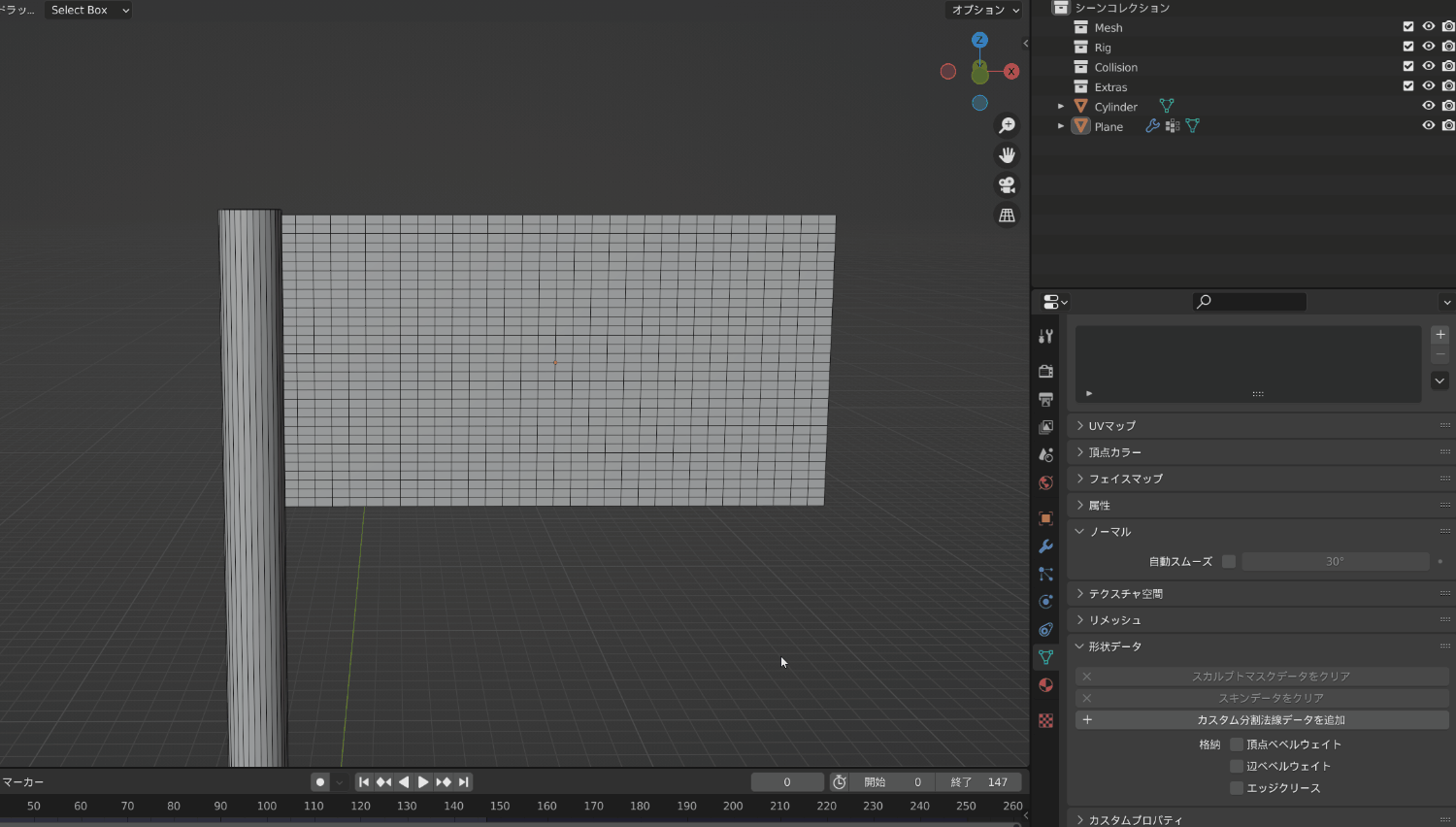
Task: Uncheck the Mesh collection checkbox
Action: coord(1408,27)
